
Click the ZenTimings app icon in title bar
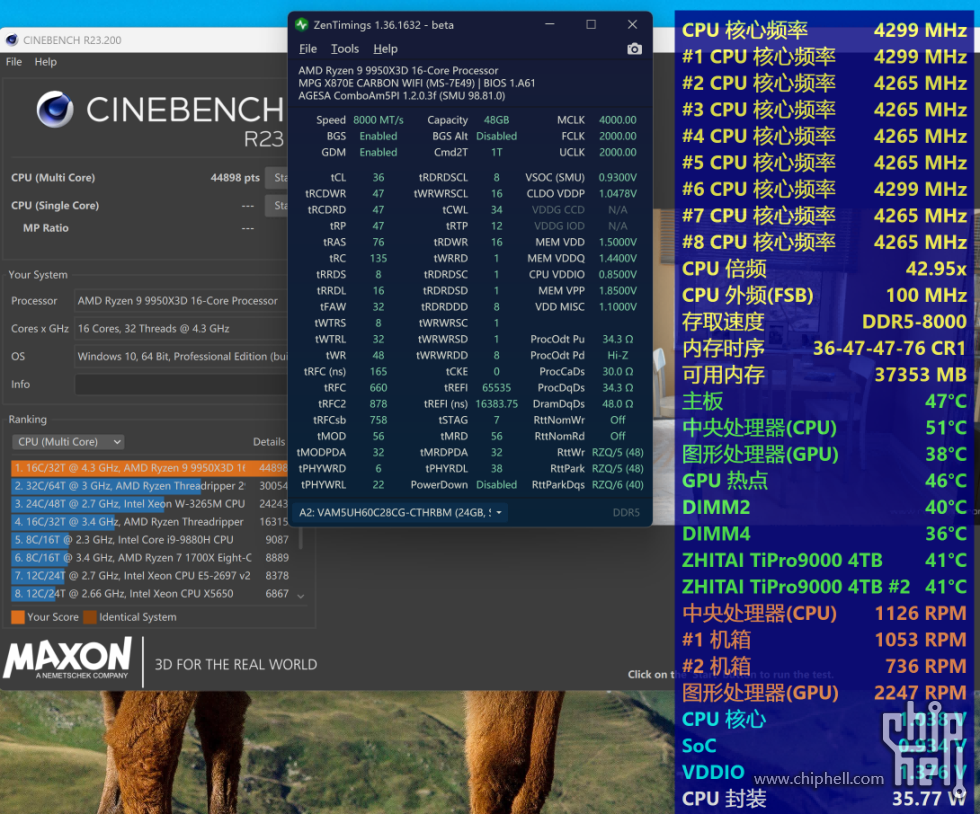point(302,25)
